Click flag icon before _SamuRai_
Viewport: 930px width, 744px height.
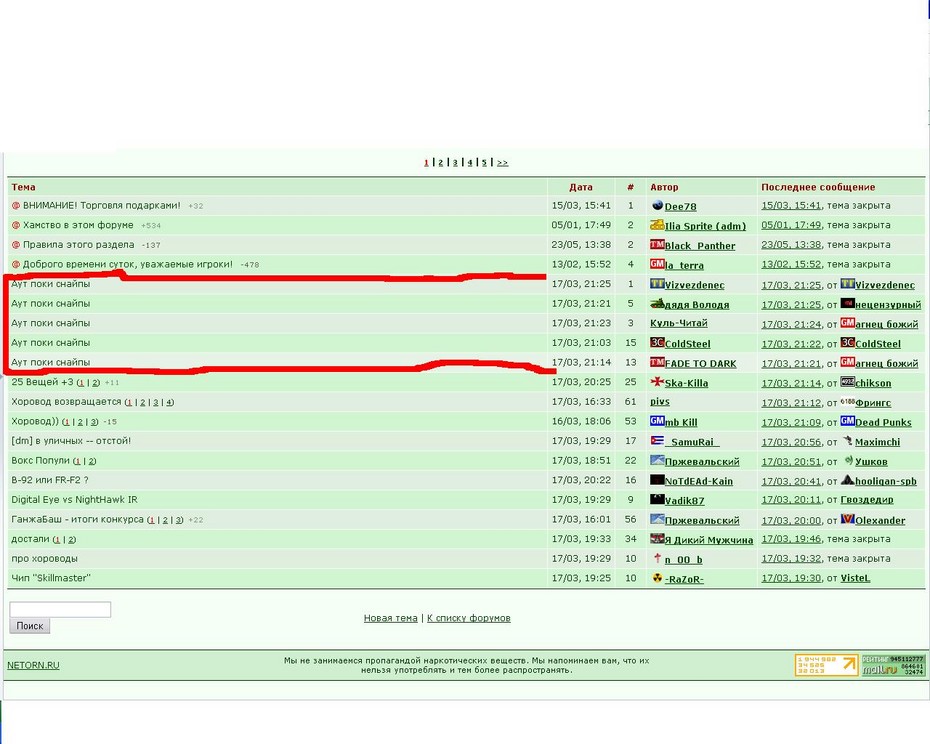(x=657, y=441)
